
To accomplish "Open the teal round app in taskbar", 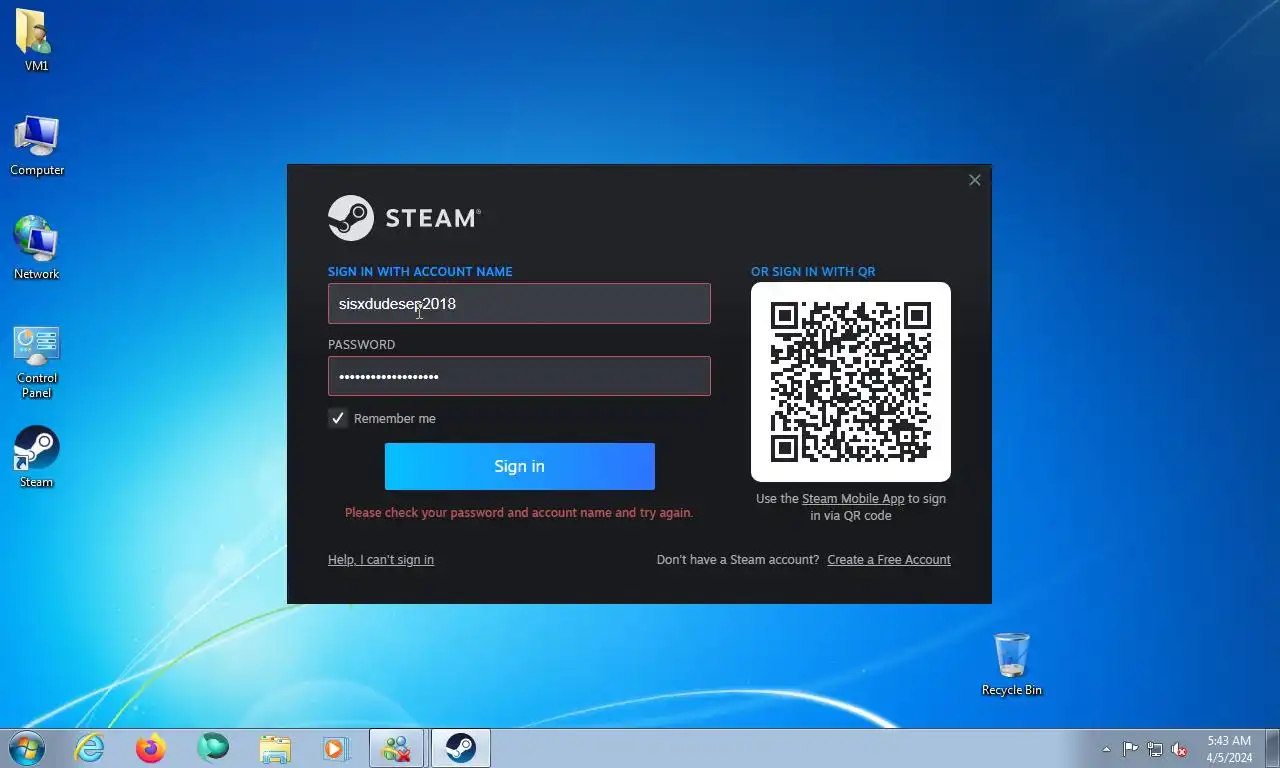I will pos(212,747).
